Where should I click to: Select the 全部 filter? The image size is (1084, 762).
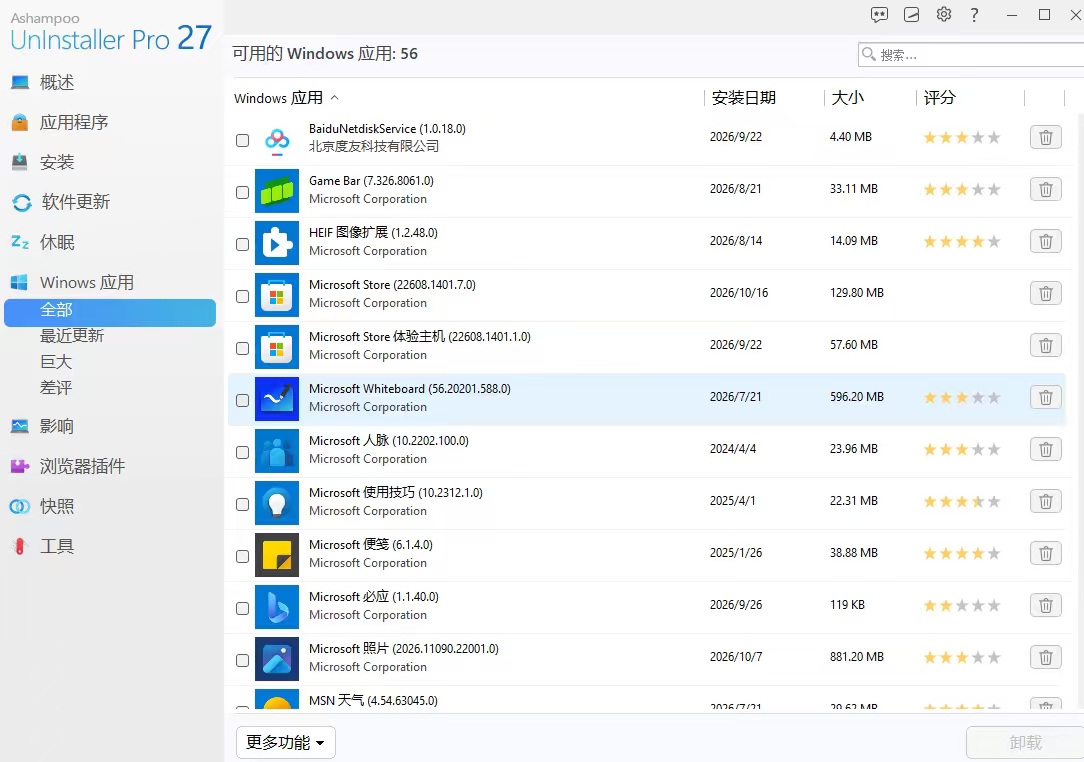tap(110, 313)
